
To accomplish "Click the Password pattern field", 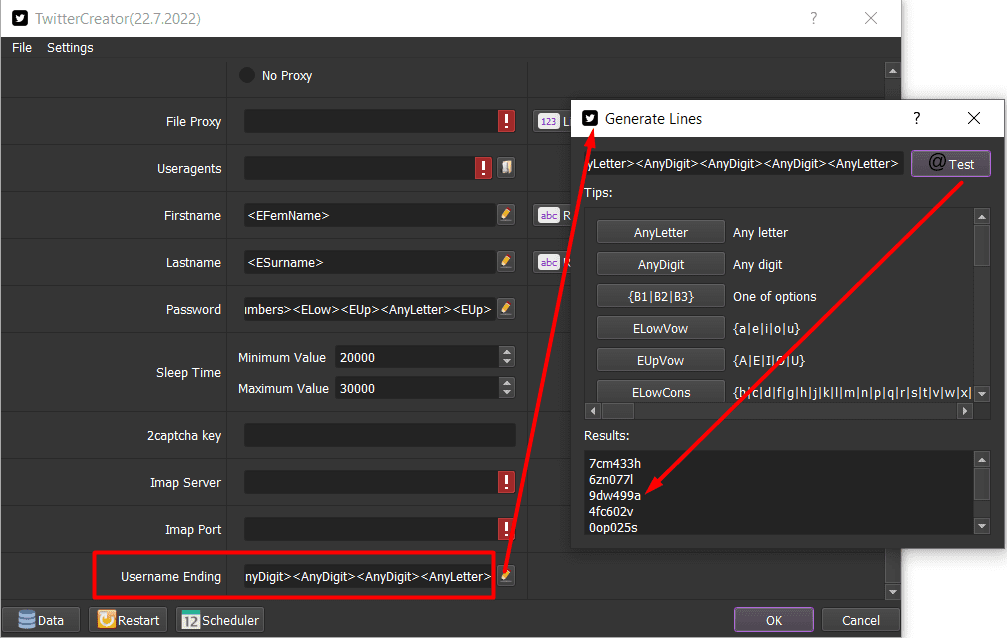I will pyautogui.click(x=370, y=308).
